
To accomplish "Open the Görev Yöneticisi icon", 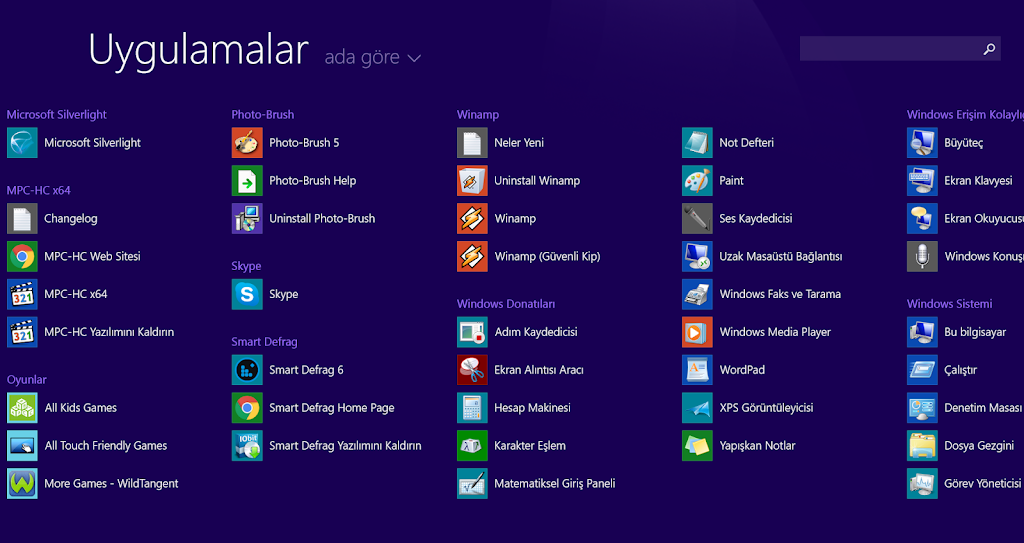I will coord(922,484).
